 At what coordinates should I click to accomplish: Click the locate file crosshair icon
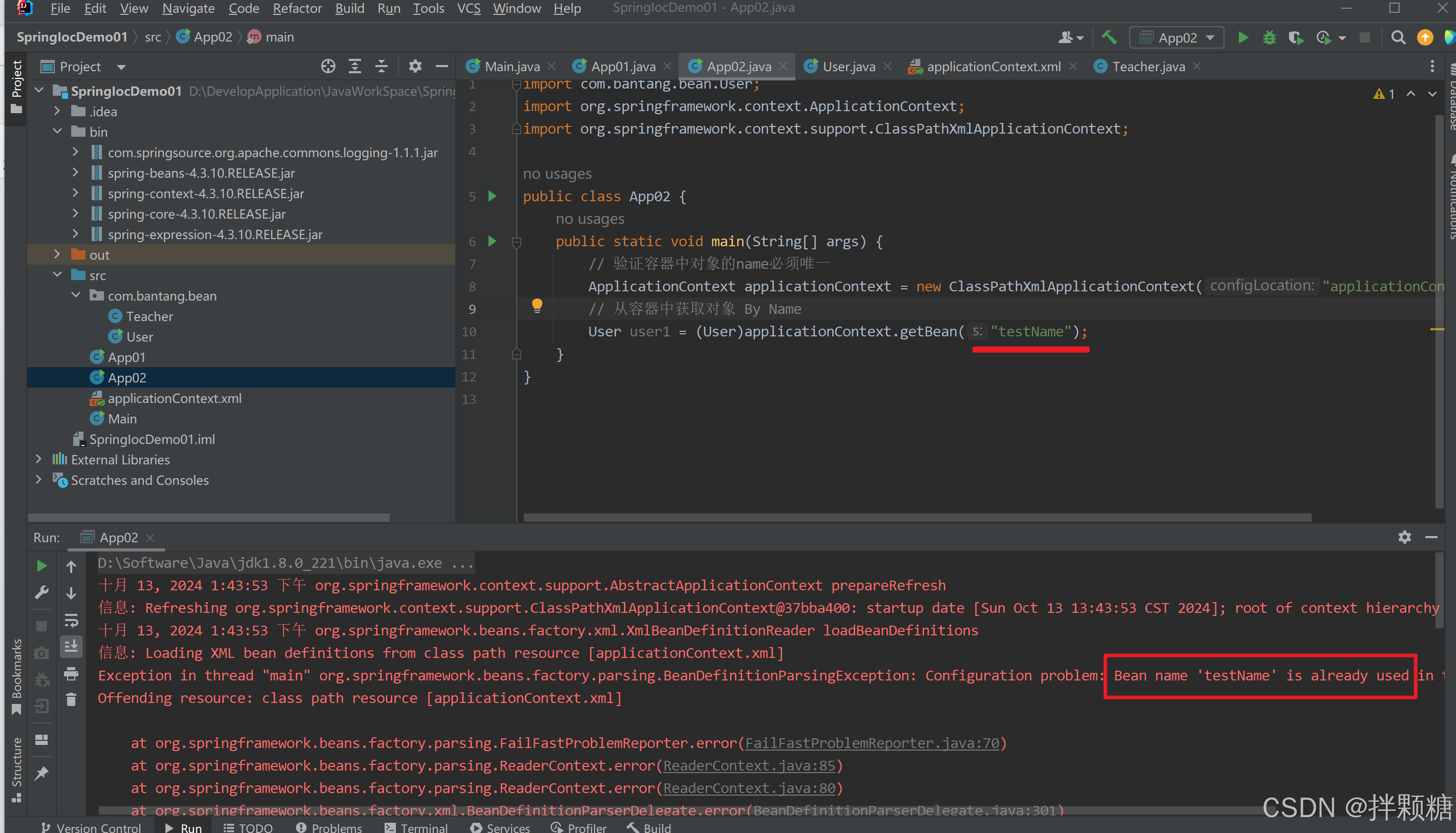pyautogui.click(x=328, y=67)
